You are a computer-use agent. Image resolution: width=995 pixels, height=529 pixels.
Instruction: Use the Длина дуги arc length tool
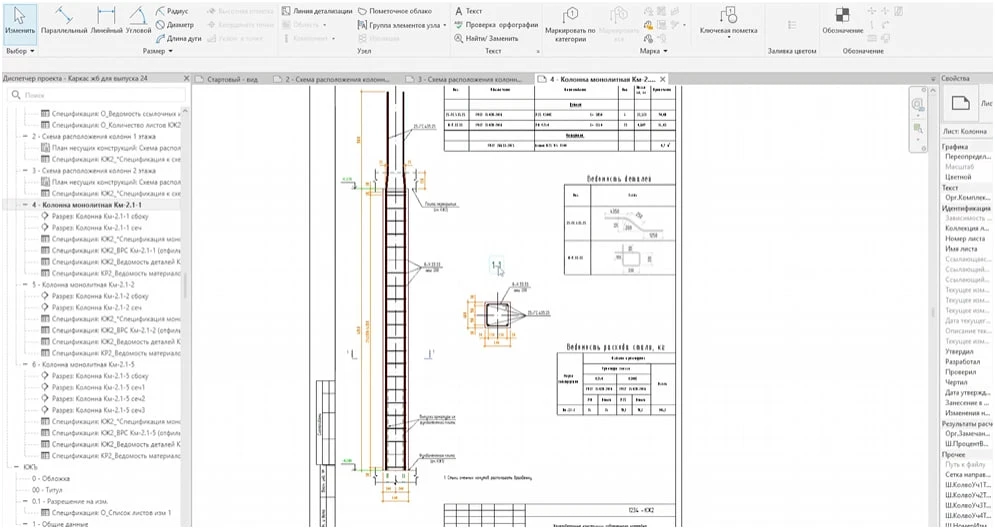(179, 39)
